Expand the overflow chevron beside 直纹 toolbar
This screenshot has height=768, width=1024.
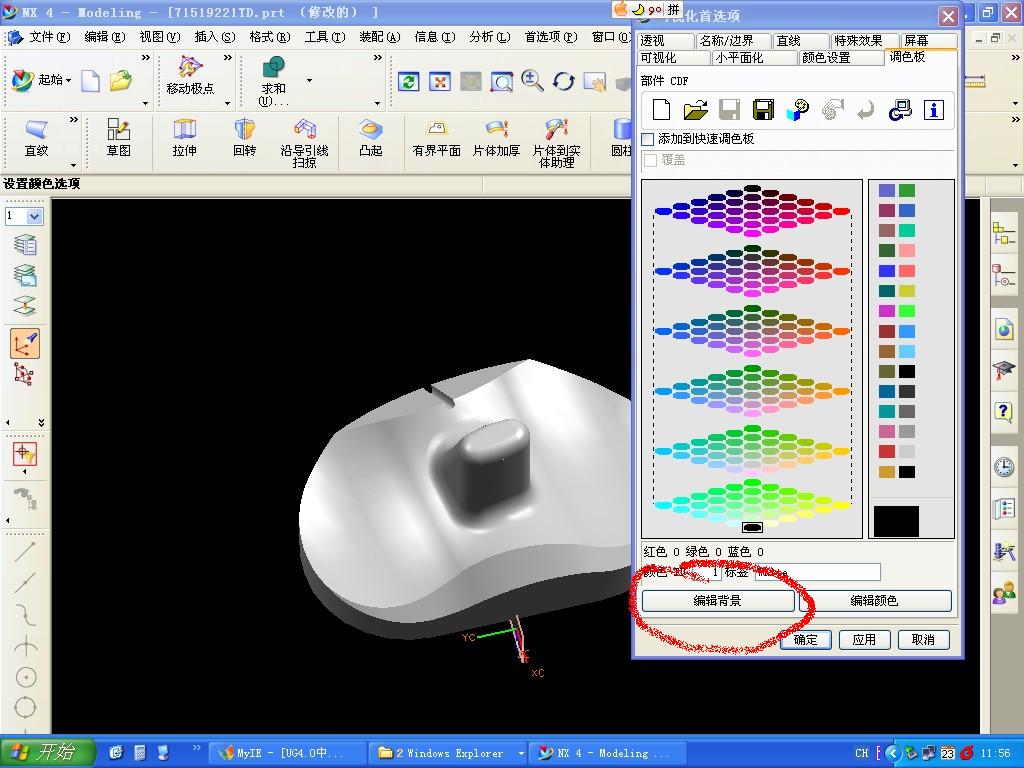[x=74, y=120]
